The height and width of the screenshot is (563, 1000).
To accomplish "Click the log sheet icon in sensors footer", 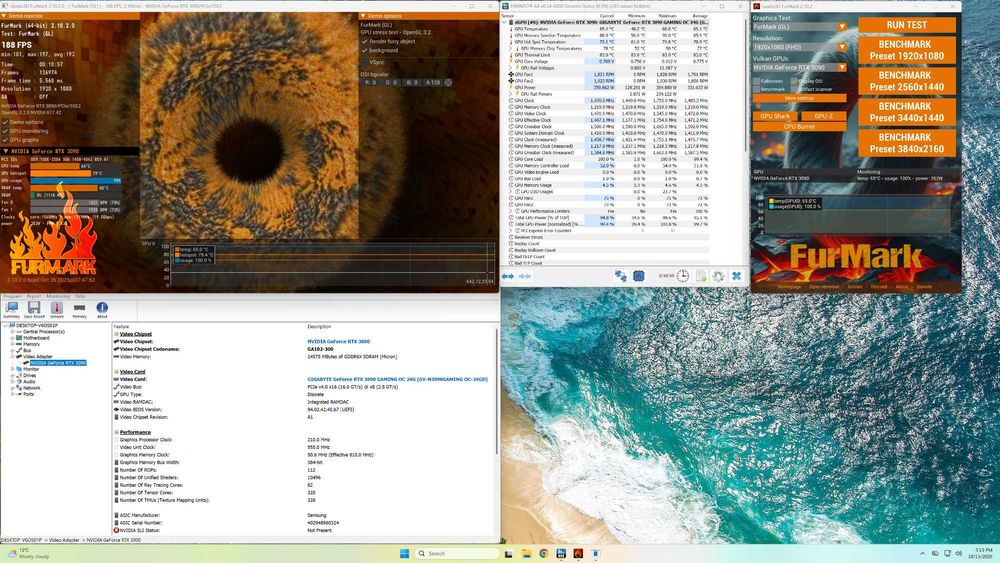I will (701, 275).
